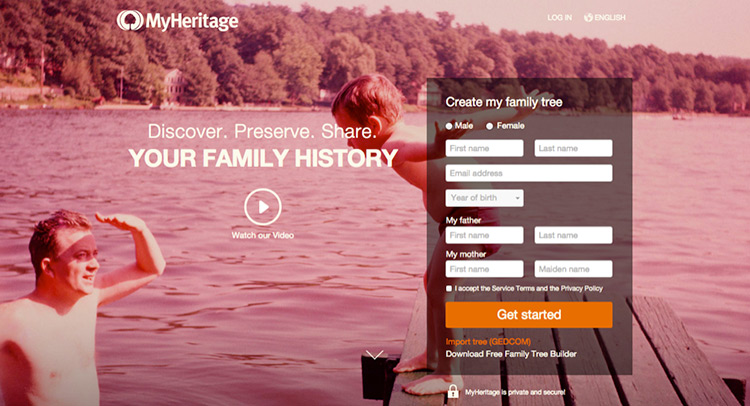This screenshot has height=406, width=750.
Task: Click the mother's Maiden name field
Action: tap(574, 269)
